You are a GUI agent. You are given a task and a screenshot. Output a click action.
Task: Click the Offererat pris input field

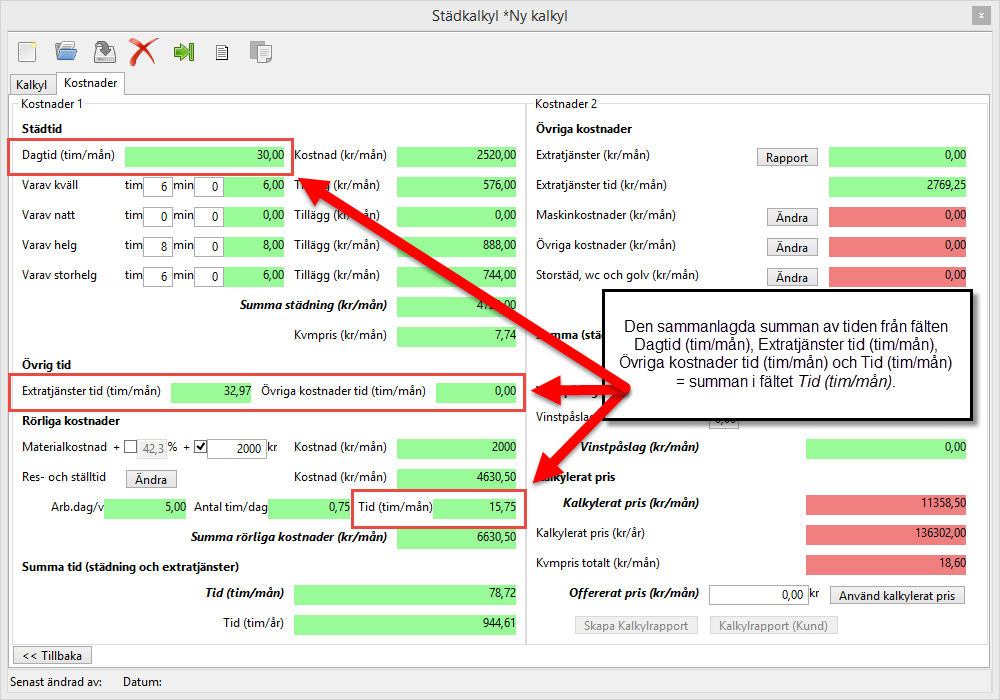pyautogui.click(x=757, y=595)
